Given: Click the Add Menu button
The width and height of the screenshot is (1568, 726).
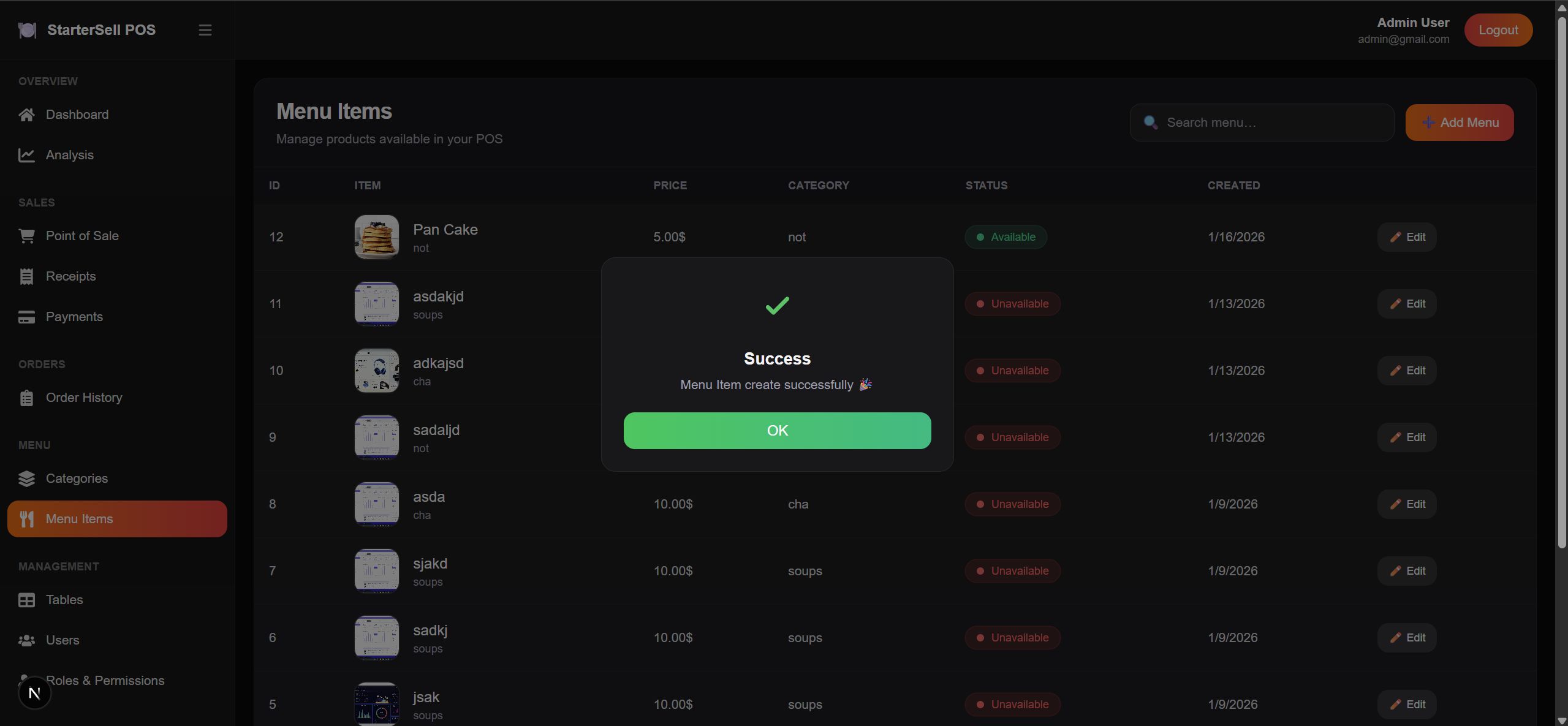Looking at the screenshot, I should [1459, 123].
